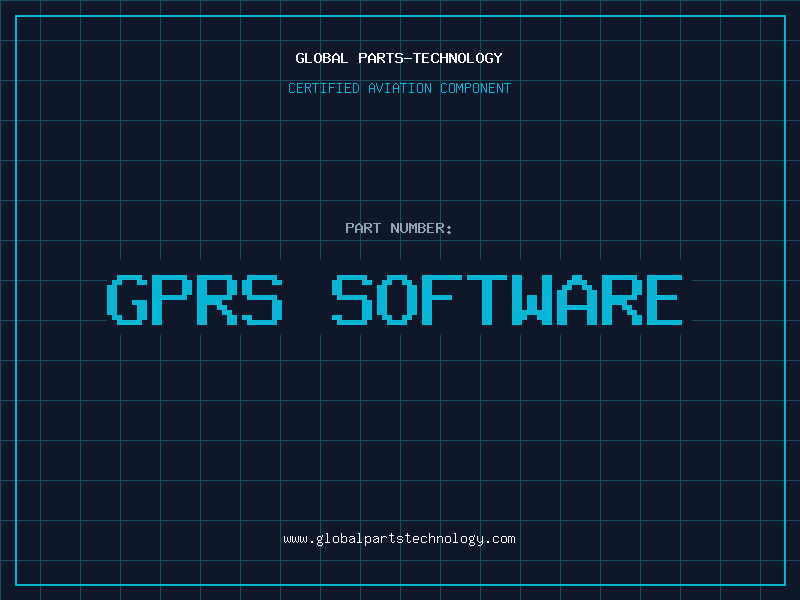Click the word SOFTWARE in the part number
This screenshot has width=800, height=600.
(x=508, y=299)
